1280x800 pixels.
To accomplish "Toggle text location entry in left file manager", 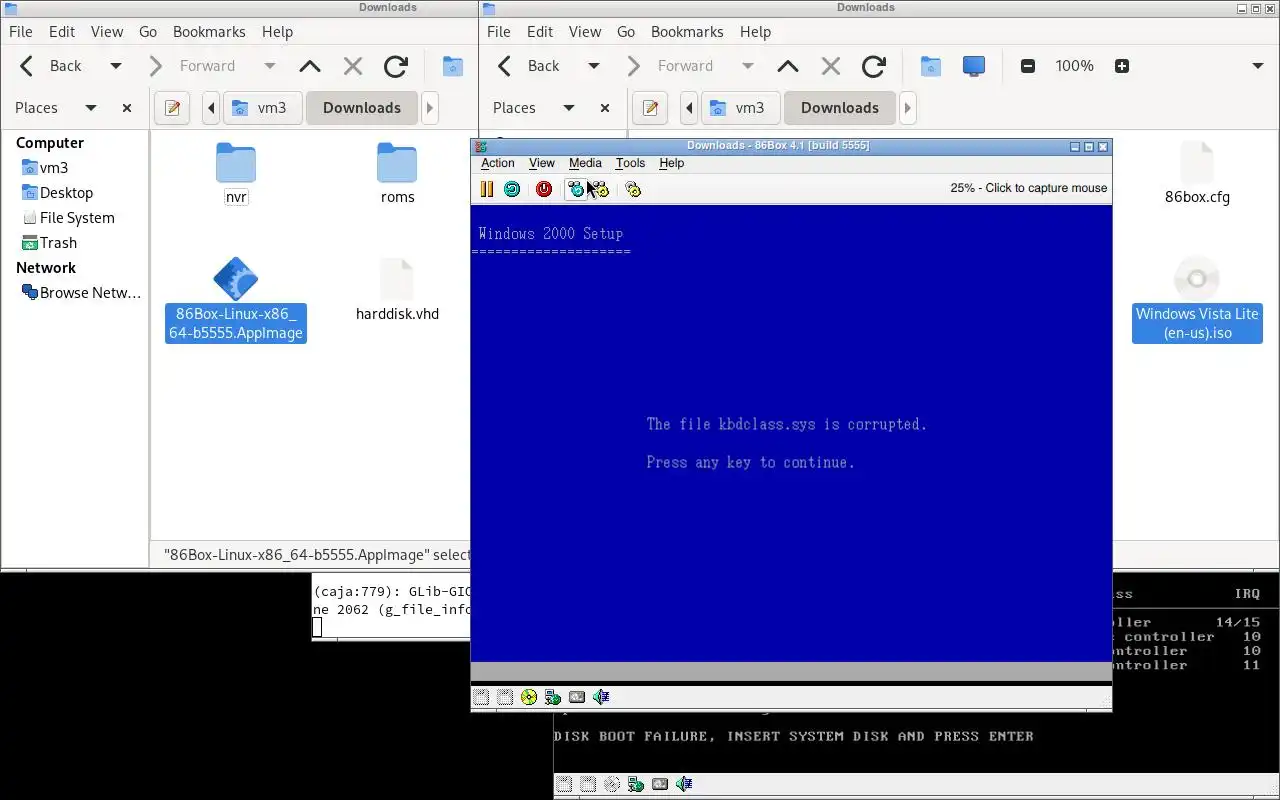I will click(172, 108).
